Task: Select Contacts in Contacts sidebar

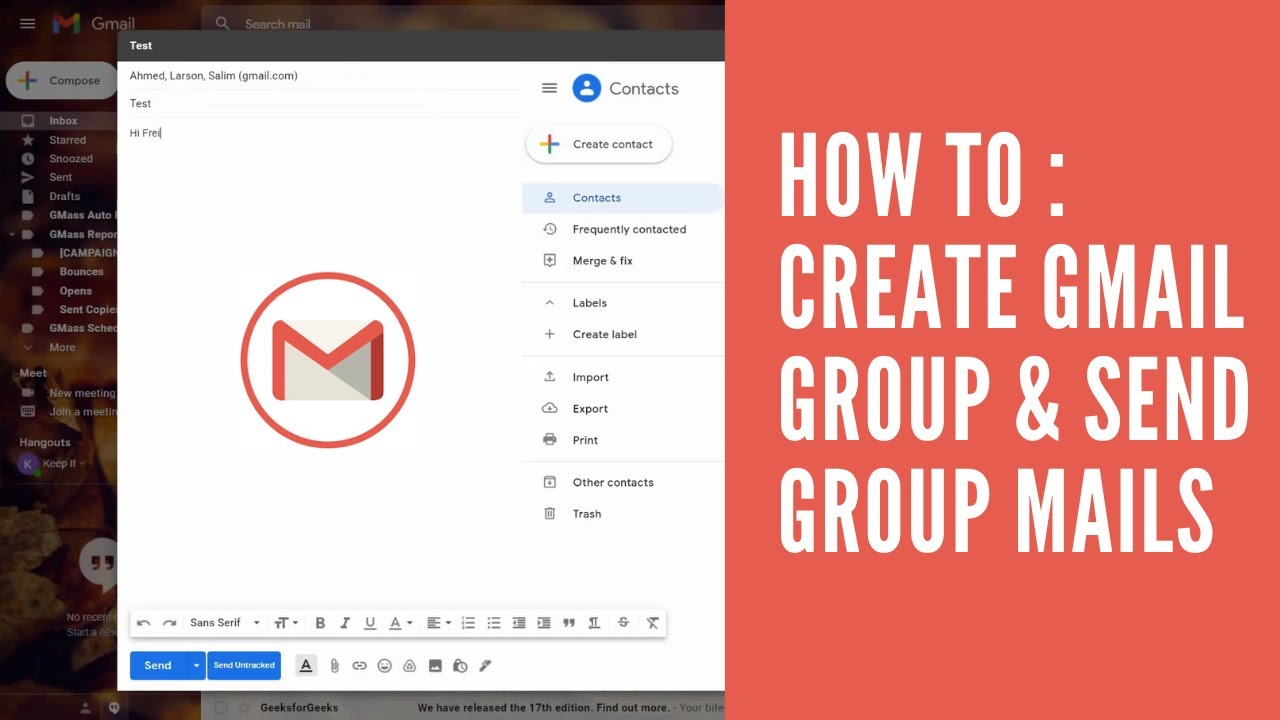Action: pyautogui.click(x=622, y=198)
